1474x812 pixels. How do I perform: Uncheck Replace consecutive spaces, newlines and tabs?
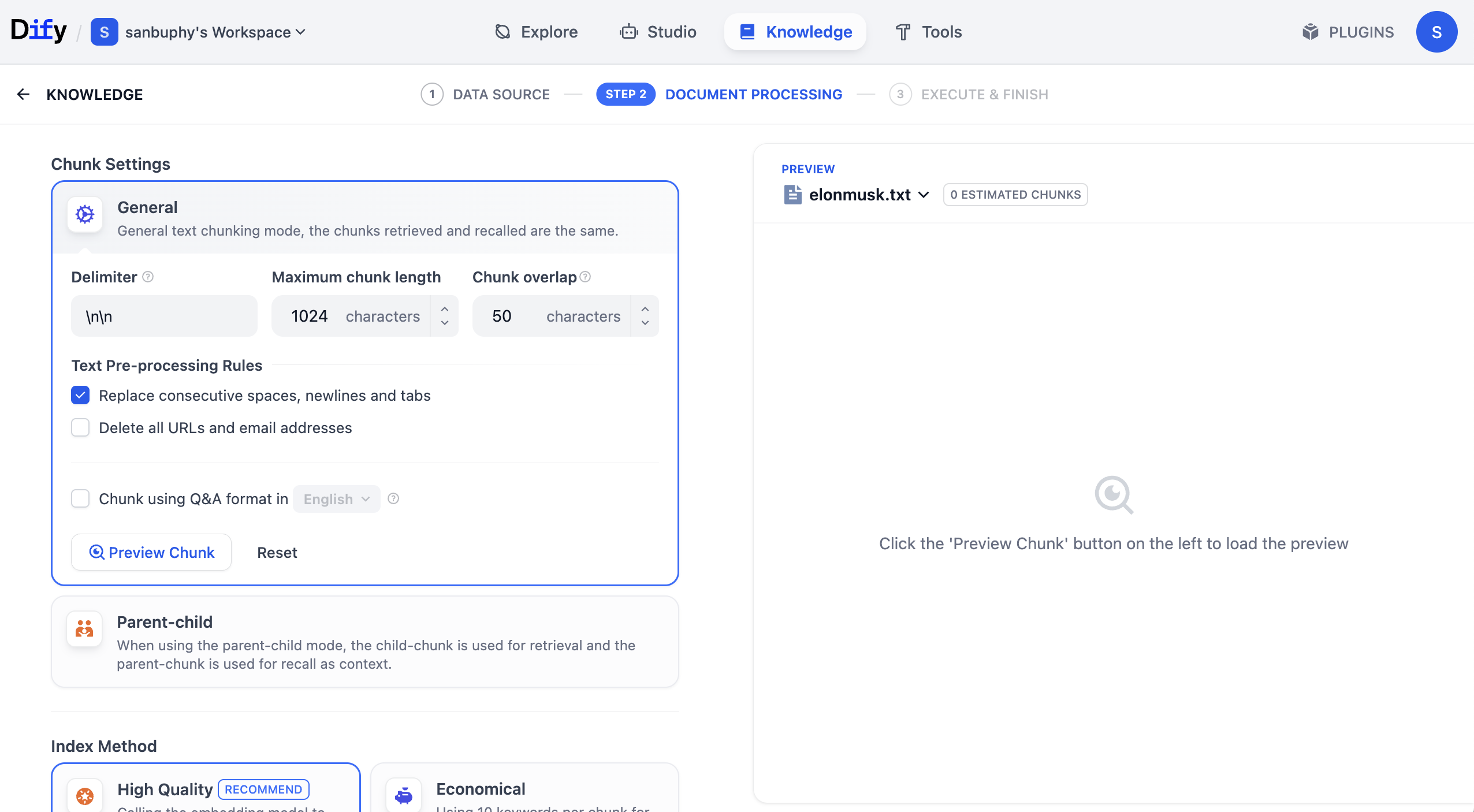[80, 395]
